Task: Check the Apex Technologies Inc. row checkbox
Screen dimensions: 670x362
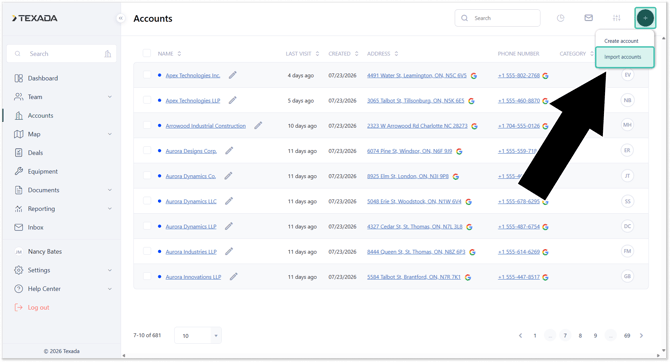Action: [x=147, y=75]
